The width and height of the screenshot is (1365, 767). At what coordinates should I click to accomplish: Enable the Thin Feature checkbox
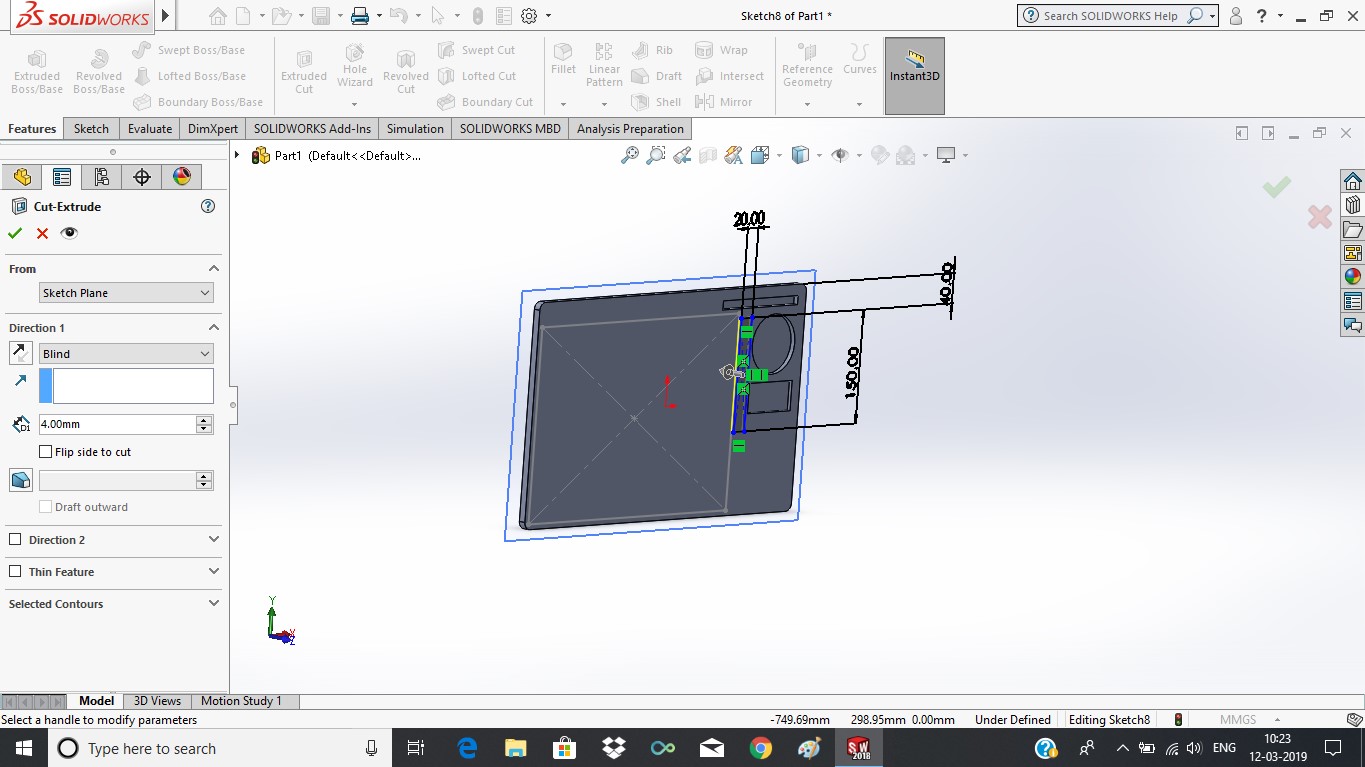pyautogui.click(x=15, y=572)
